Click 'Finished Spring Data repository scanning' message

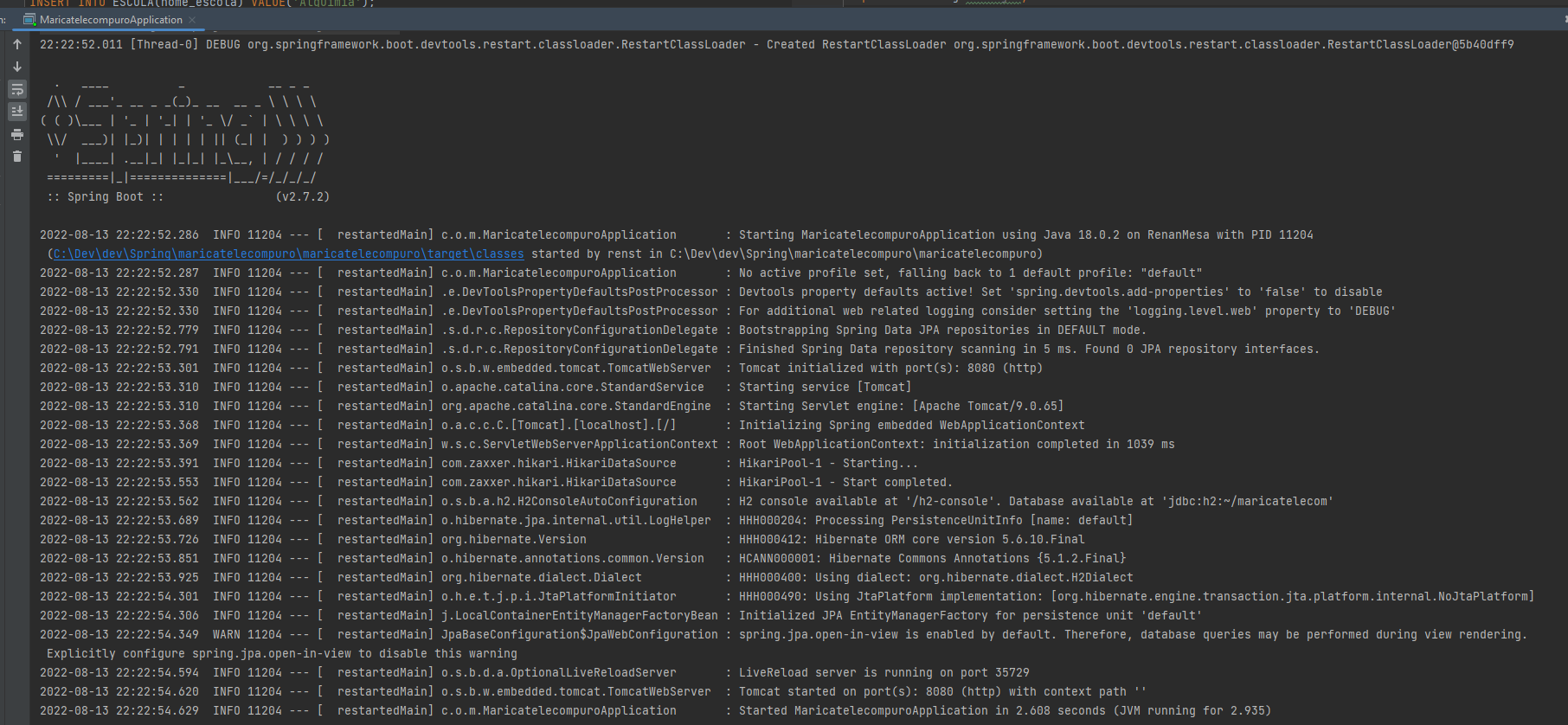1030,350
